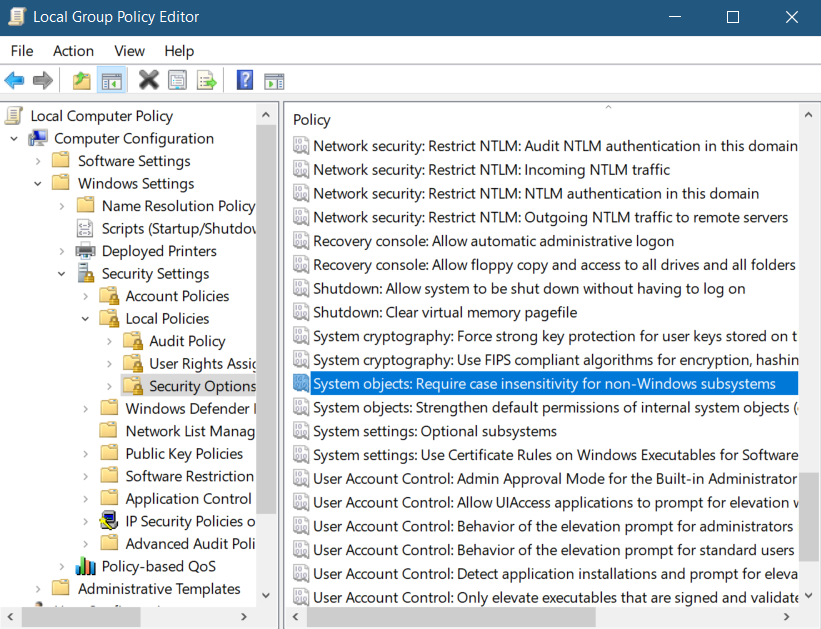The image size is (821, 629).
Task: Click the Back arrow toolbar icon
Action: point(14,81)
